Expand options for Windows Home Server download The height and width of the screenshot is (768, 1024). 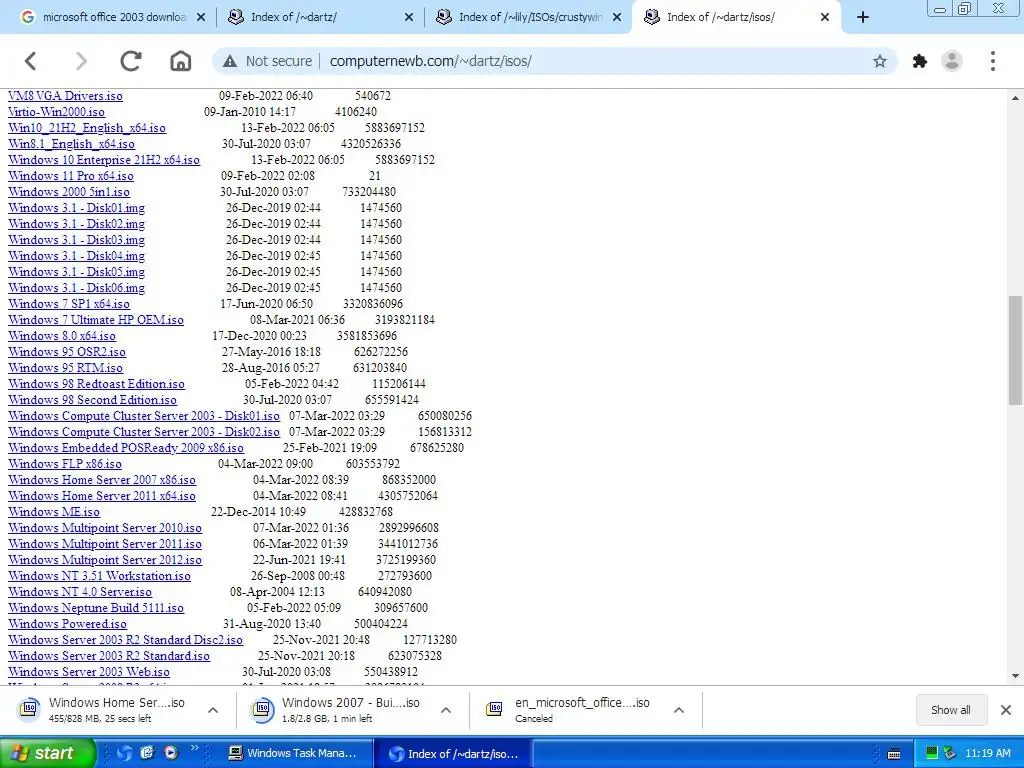click(x=213, y=710)
